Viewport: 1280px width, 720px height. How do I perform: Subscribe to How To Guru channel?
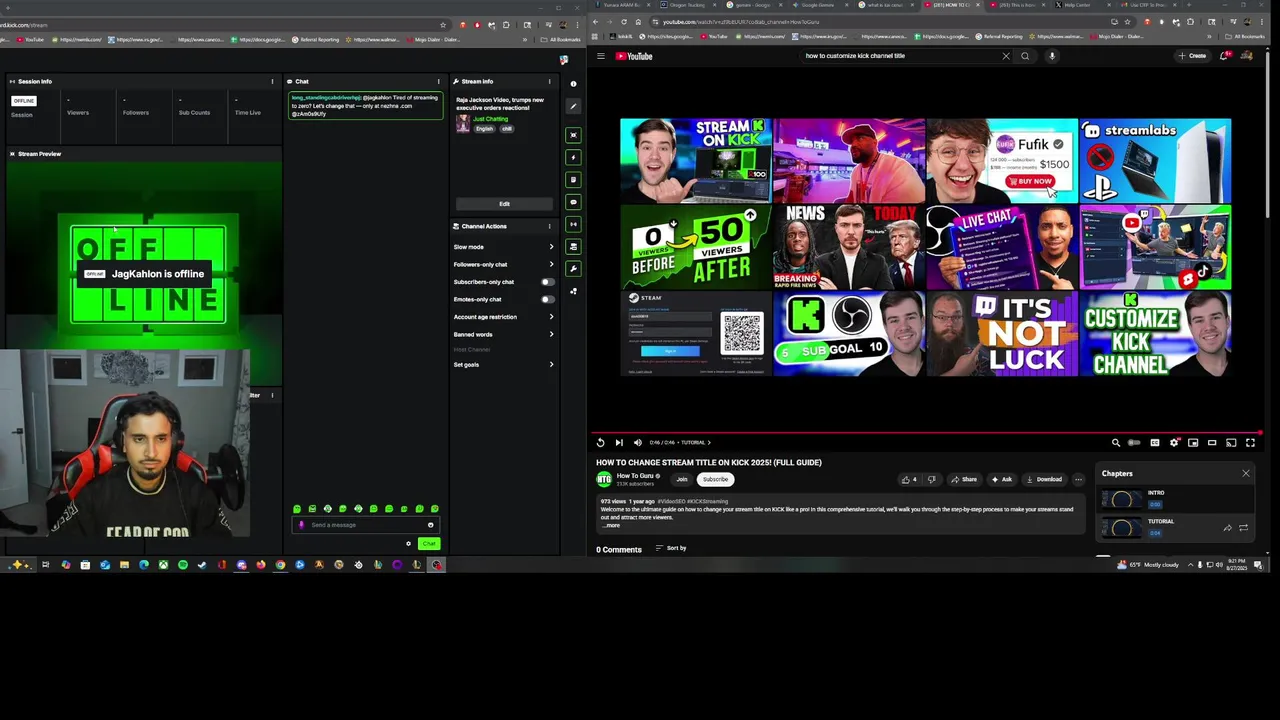pyautogui.click(x=715, y=479)
